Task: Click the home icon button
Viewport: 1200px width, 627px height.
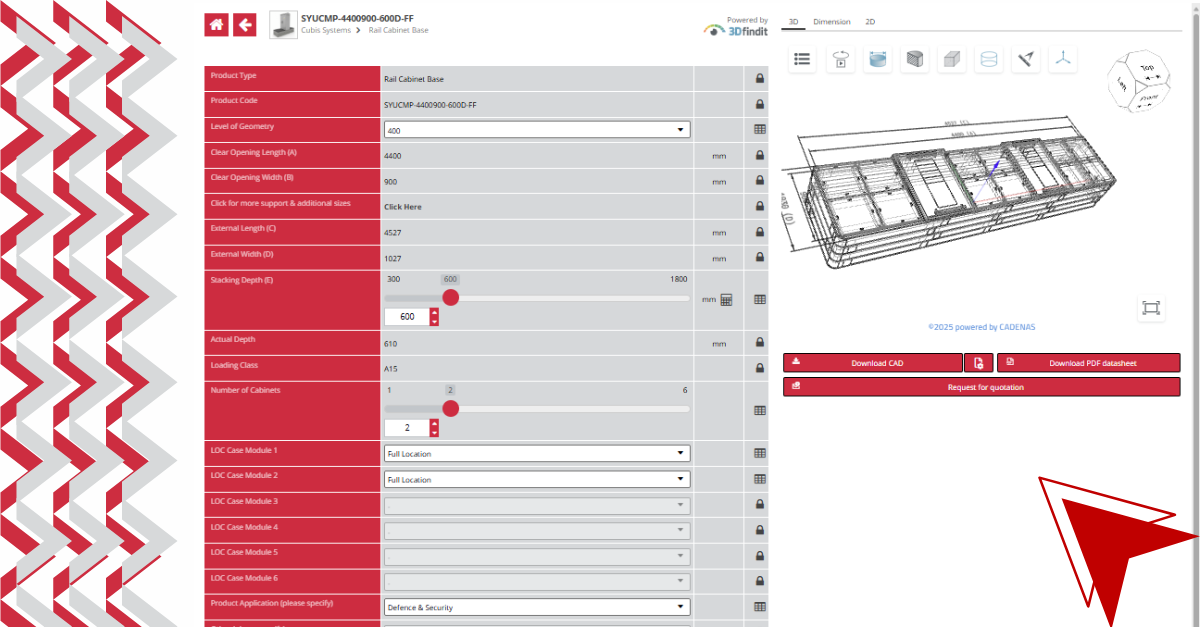Action: (217, 25)
